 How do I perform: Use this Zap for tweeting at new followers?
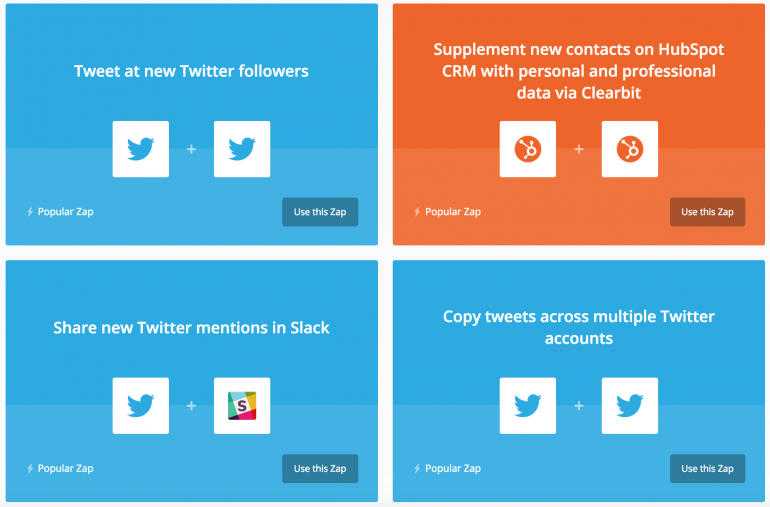tap(320, 212)
